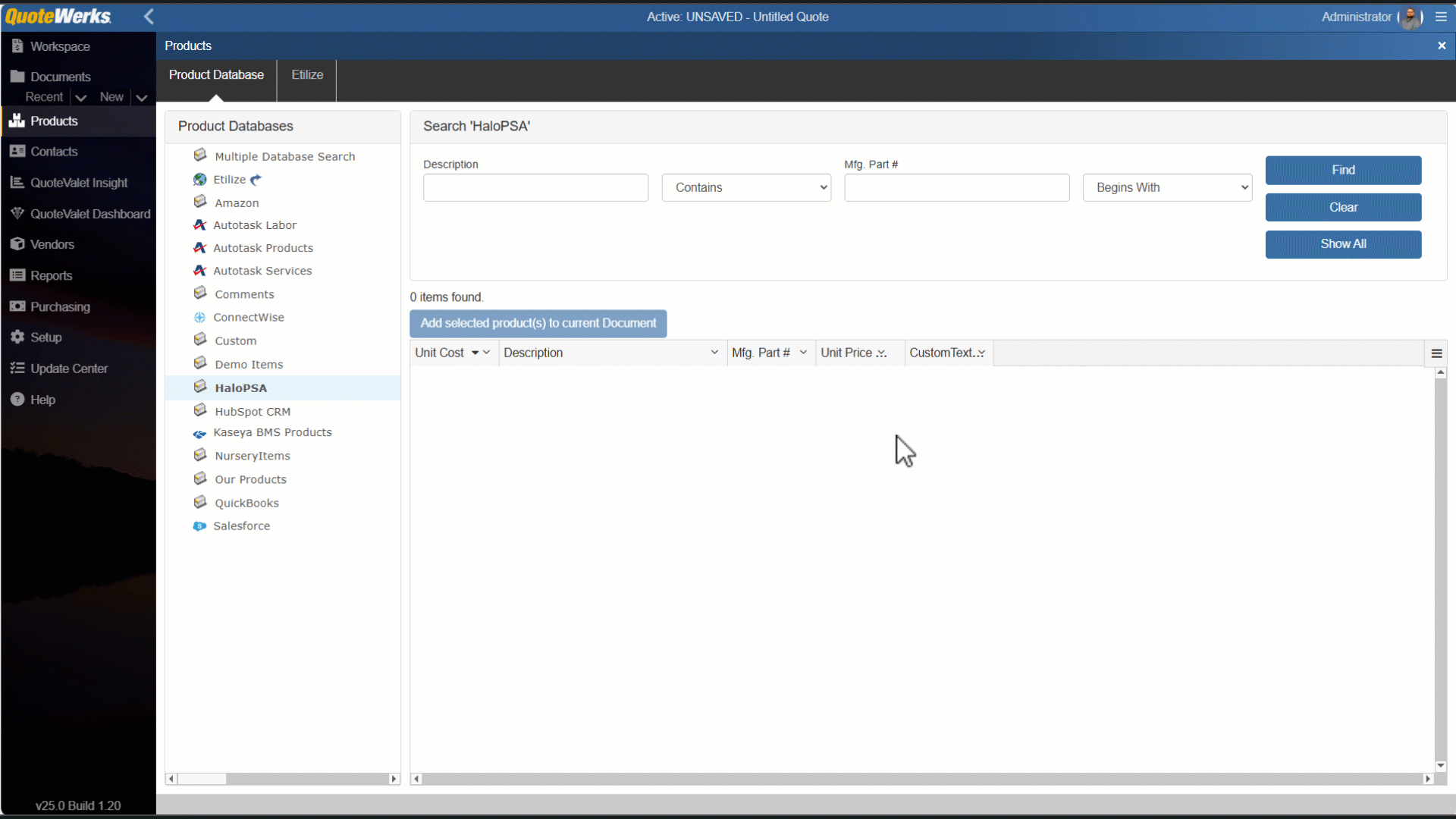Select the ConnectWise database
1456x819 pixels.
coord(248,317)
